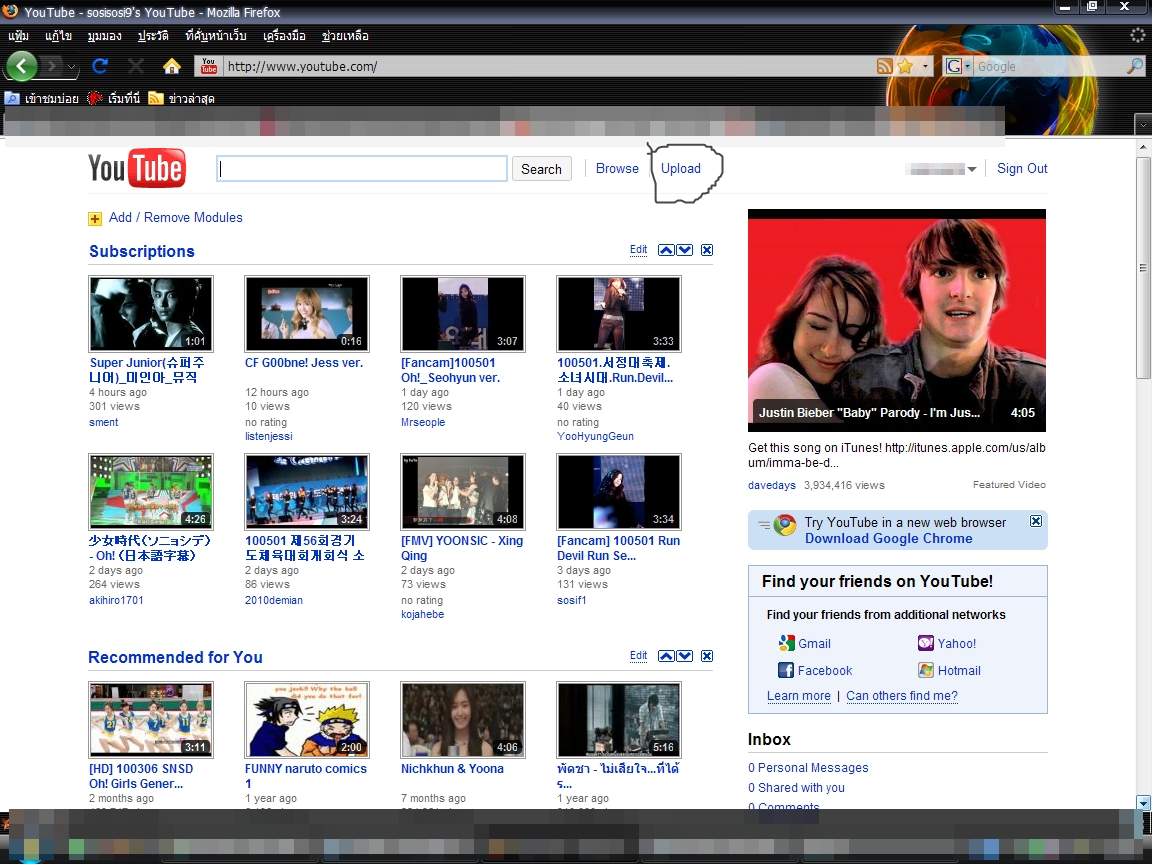Open the Bookmarks menu
1152x864 pixels.
click(x=215, y=36)
